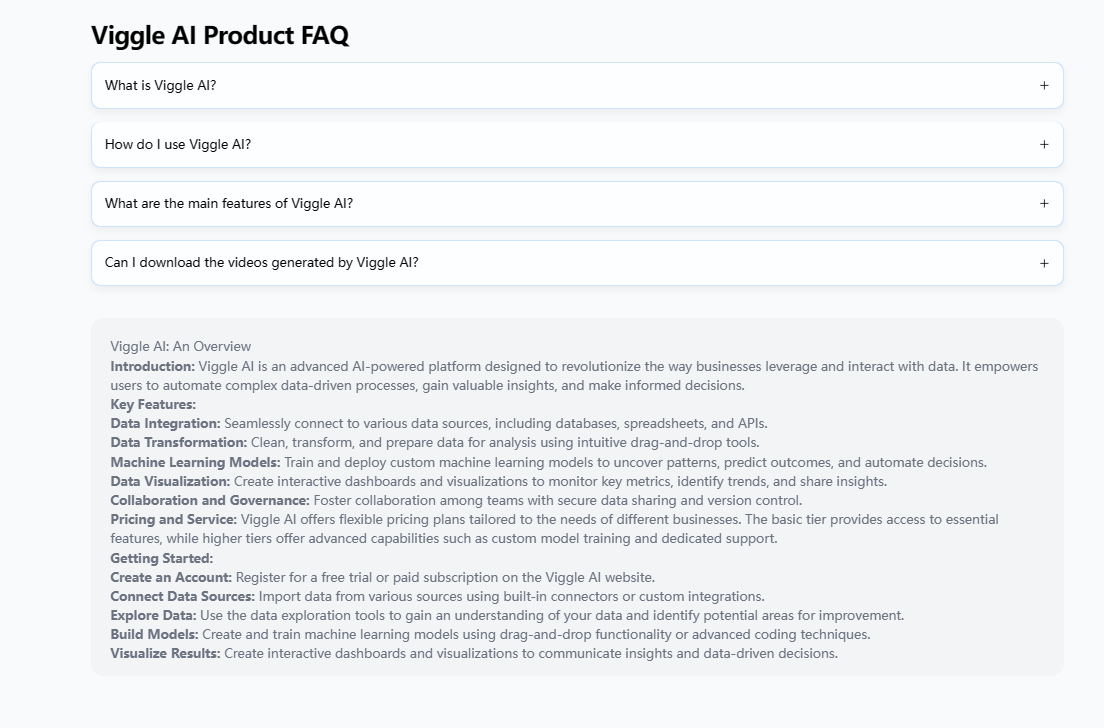
Task: Click the "Create an Account:" label
Action: (171, 577)
